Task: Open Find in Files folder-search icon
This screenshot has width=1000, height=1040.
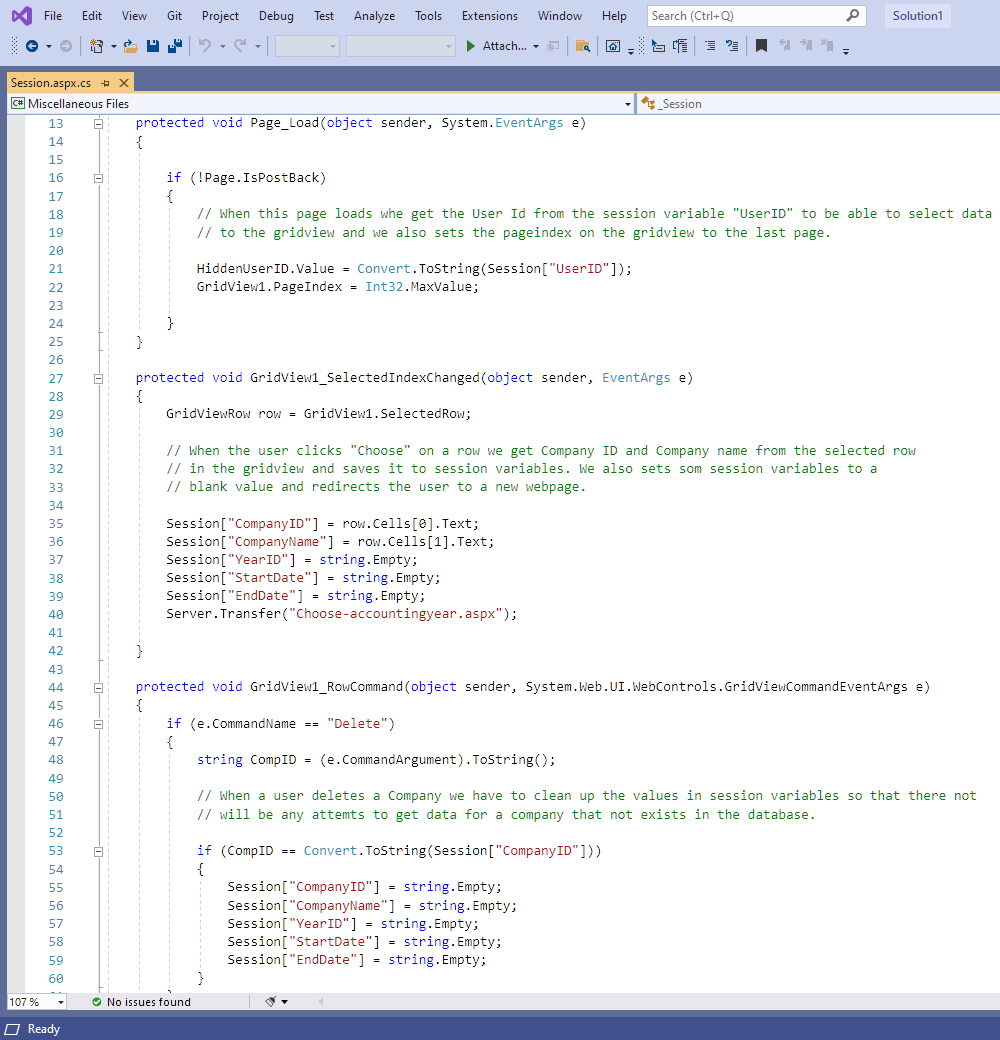Action: pos(583,46)
